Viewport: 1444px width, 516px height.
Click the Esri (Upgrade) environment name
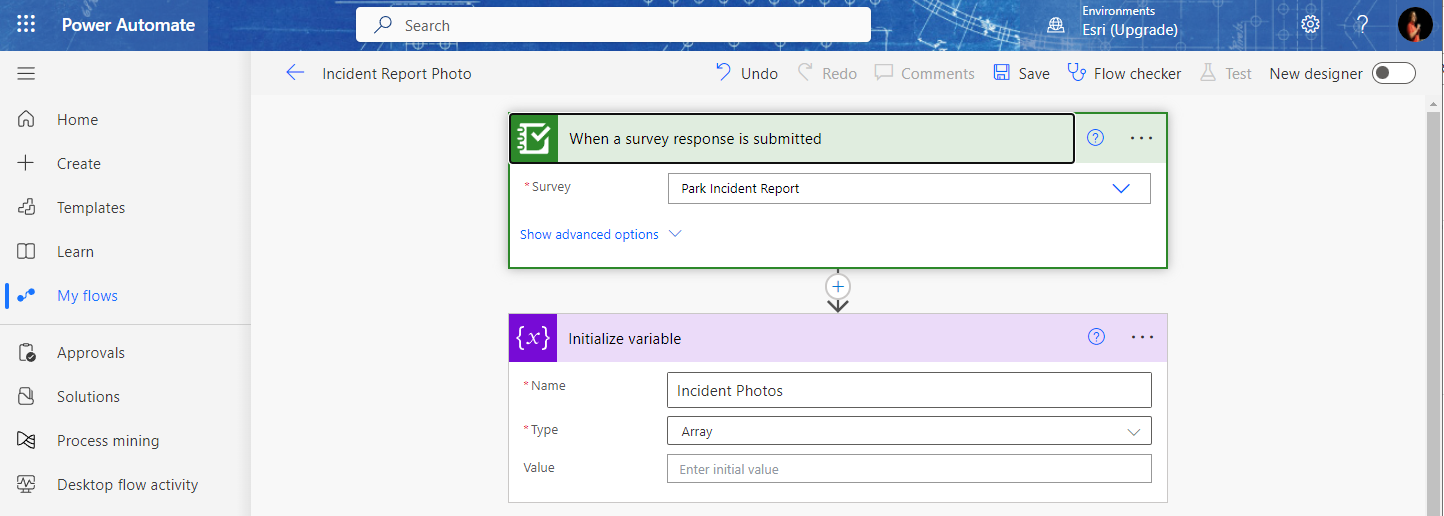pyautogui.click(x=1130, y=30)
